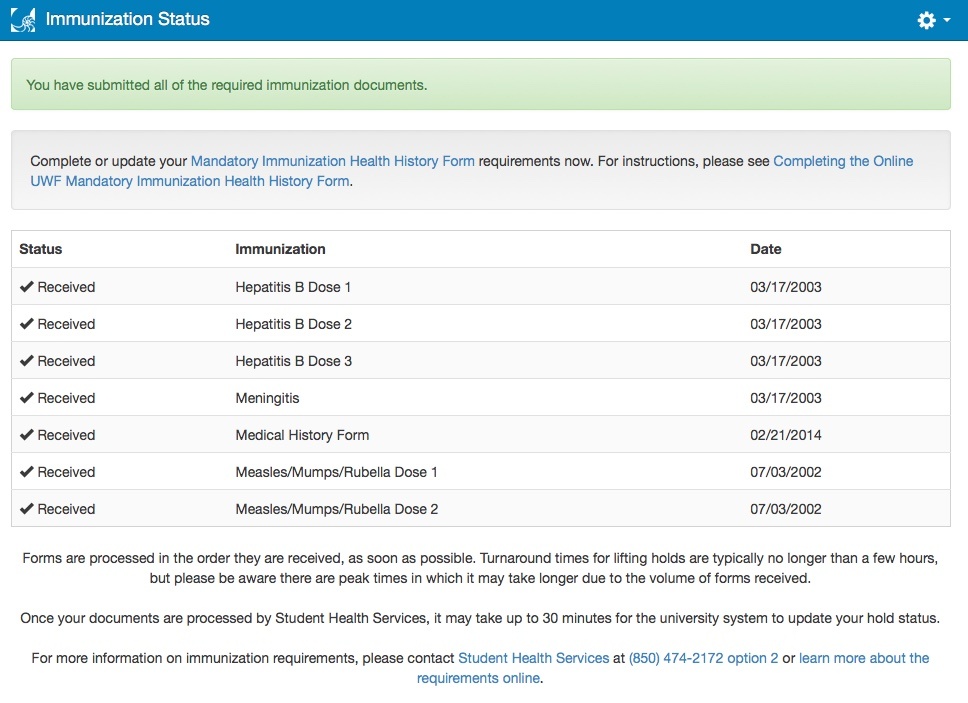968x703 pixels.
Task: Click checkmark icon for Hepatitis B Dose 2
Action: pyautogui.click(x=26, y=323)
